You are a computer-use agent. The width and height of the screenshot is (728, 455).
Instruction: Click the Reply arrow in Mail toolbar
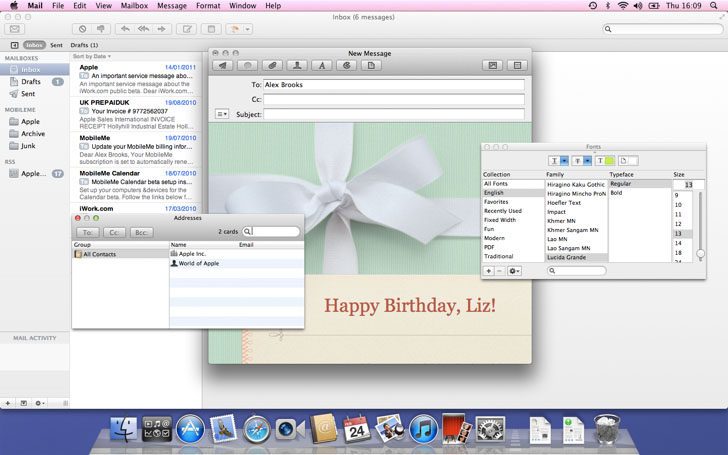(125, 29)
